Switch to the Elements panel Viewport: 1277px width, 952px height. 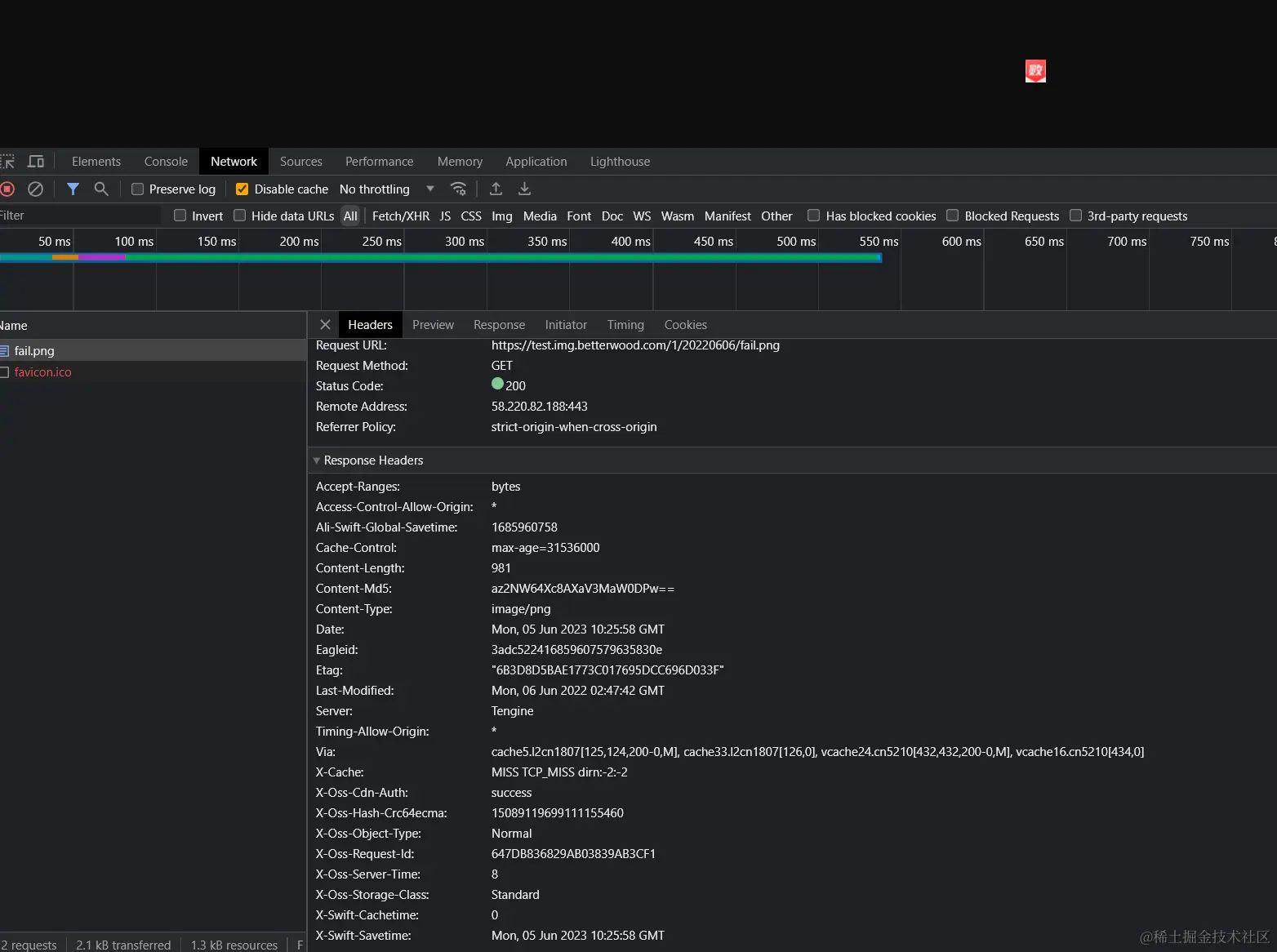pyautogui.click(x=96, y=162)
